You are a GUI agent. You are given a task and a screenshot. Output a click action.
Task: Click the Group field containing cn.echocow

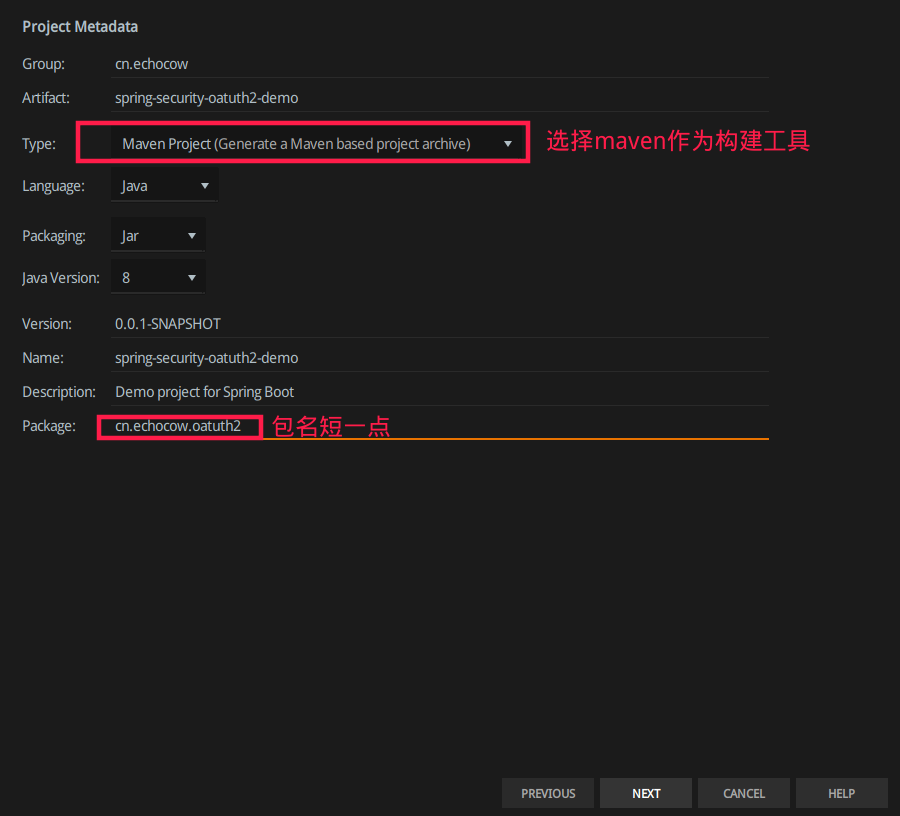point(300,63)
